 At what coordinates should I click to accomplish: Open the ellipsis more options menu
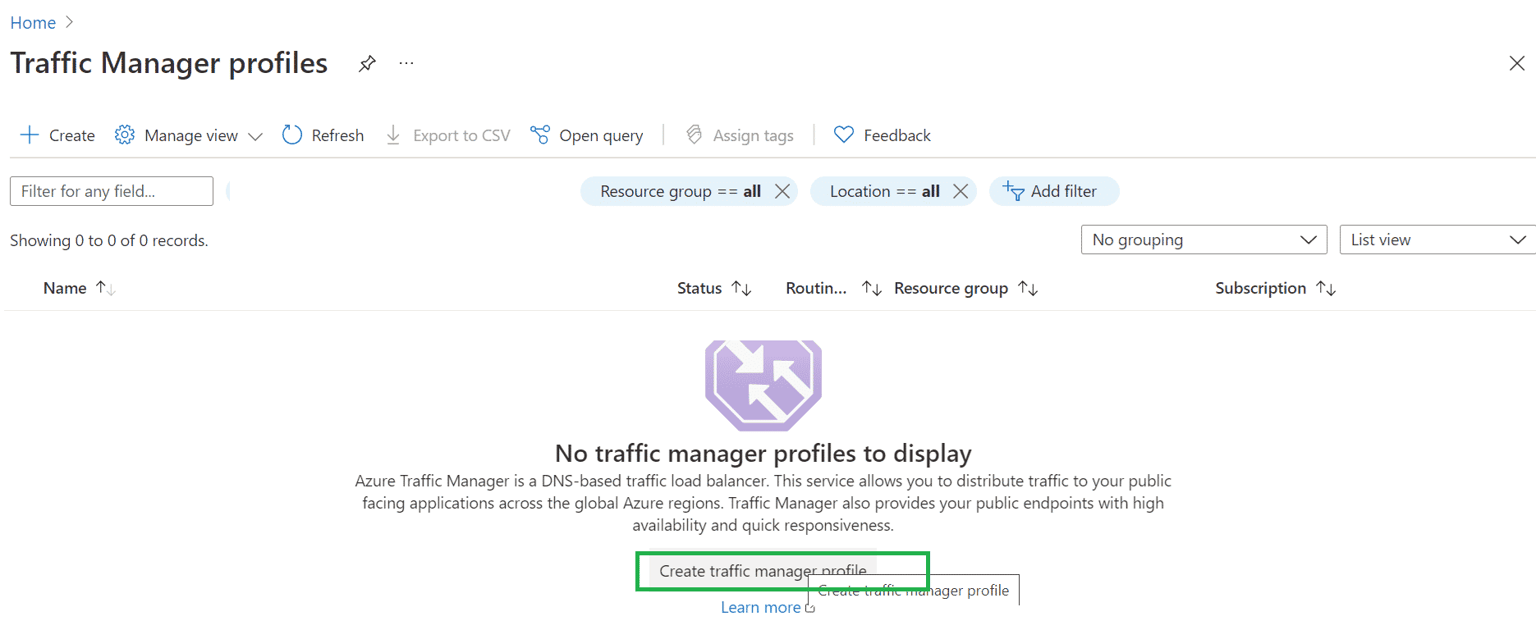pos(406,63)
